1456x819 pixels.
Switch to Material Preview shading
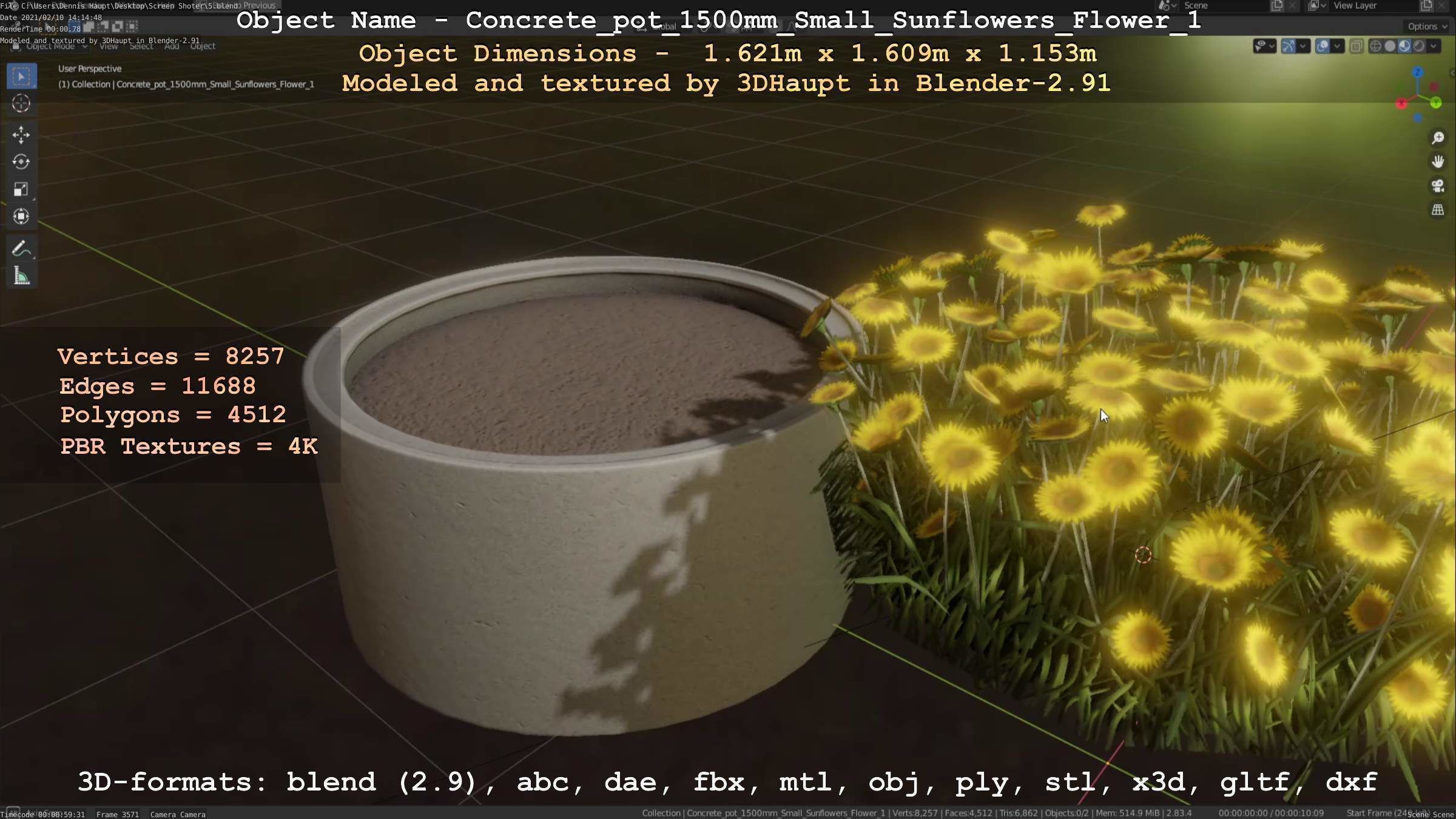[x=1404, y=46]
